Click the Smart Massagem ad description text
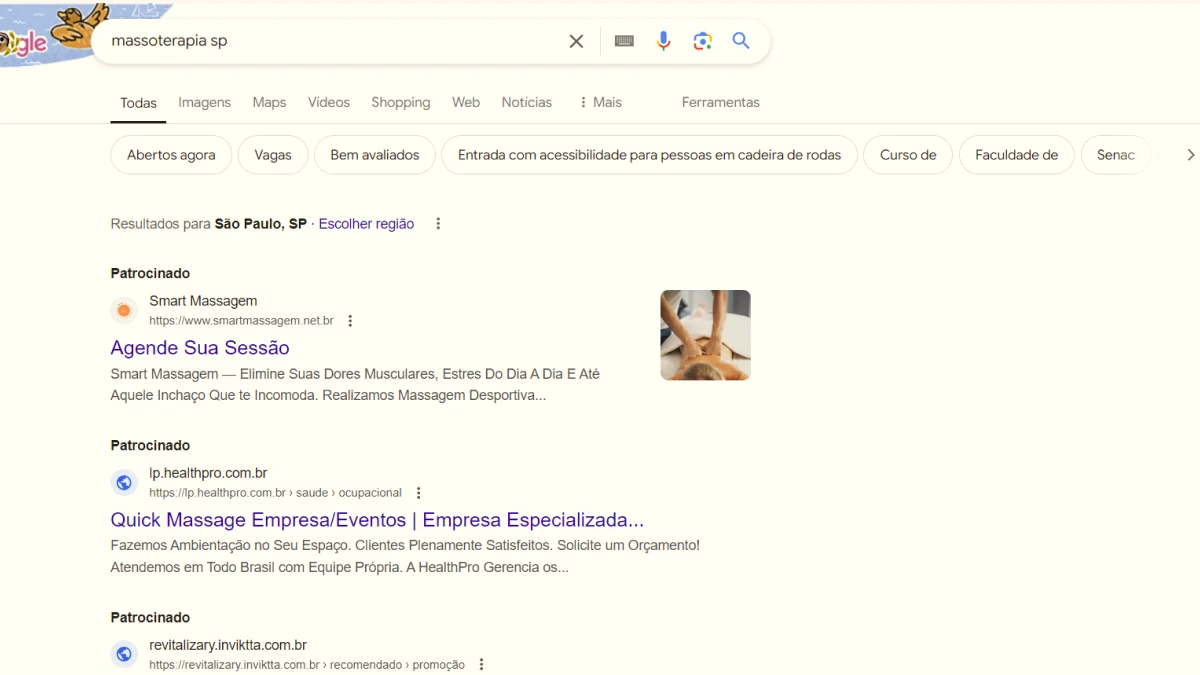The height and width of the screenshot is (675, 1200). point(355,385)
